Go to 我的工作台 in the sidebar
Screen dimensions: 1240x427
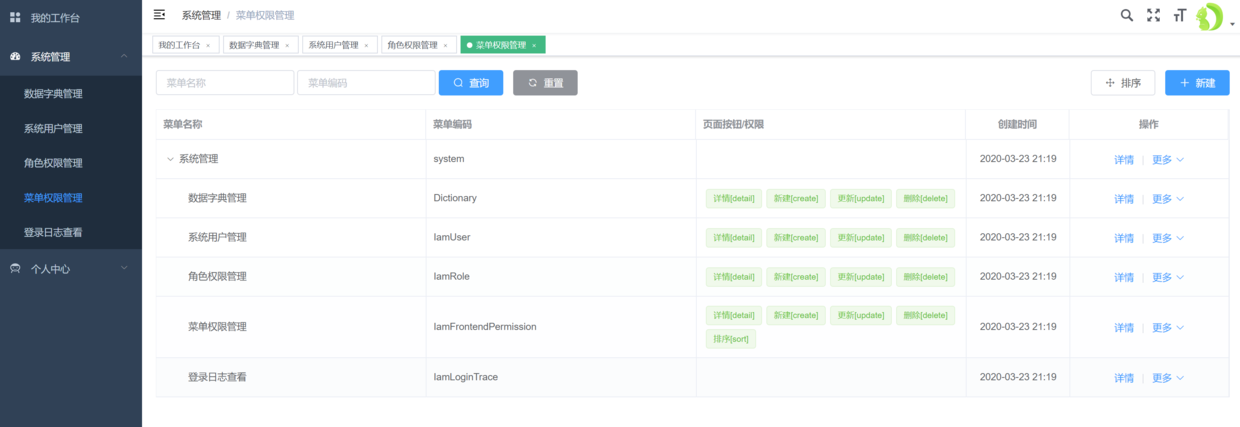71,17
